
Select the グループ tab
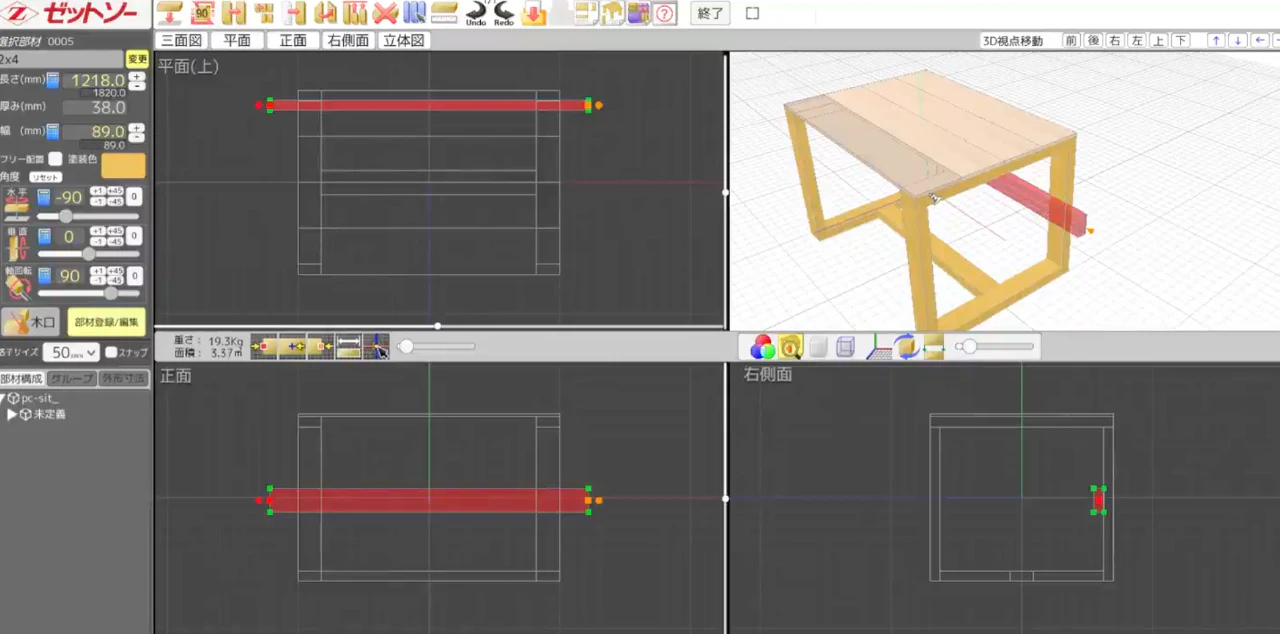[x=72, y=379]
